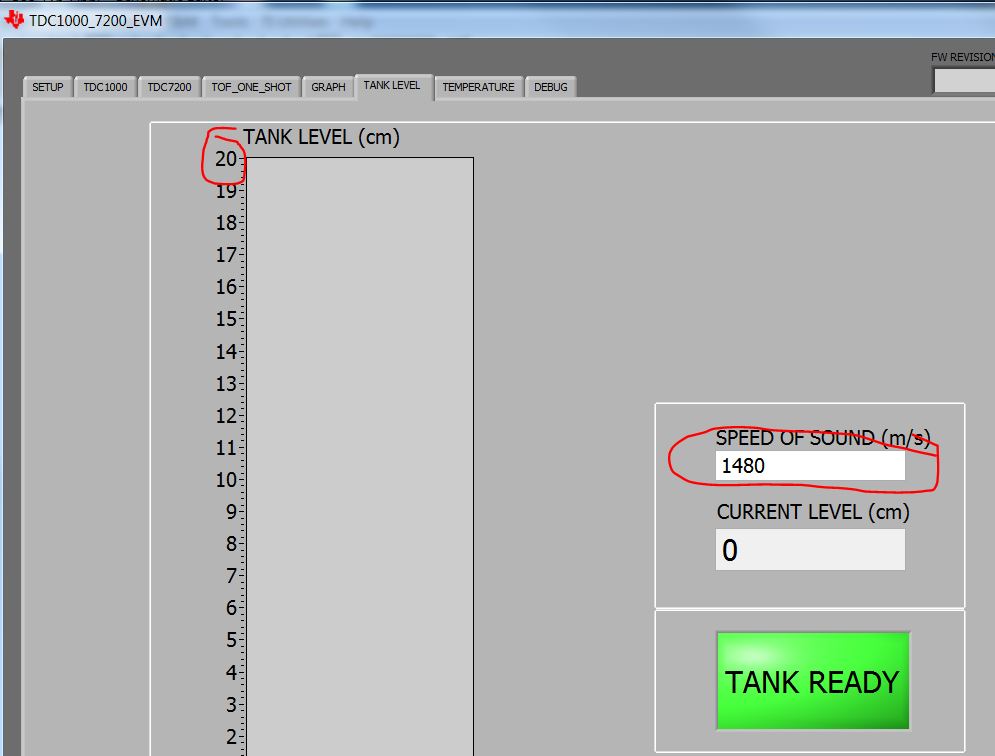Viewport: 995px width, 756px height.
Task: Switch to the TDC7200 tab
Action: [169, 87]
